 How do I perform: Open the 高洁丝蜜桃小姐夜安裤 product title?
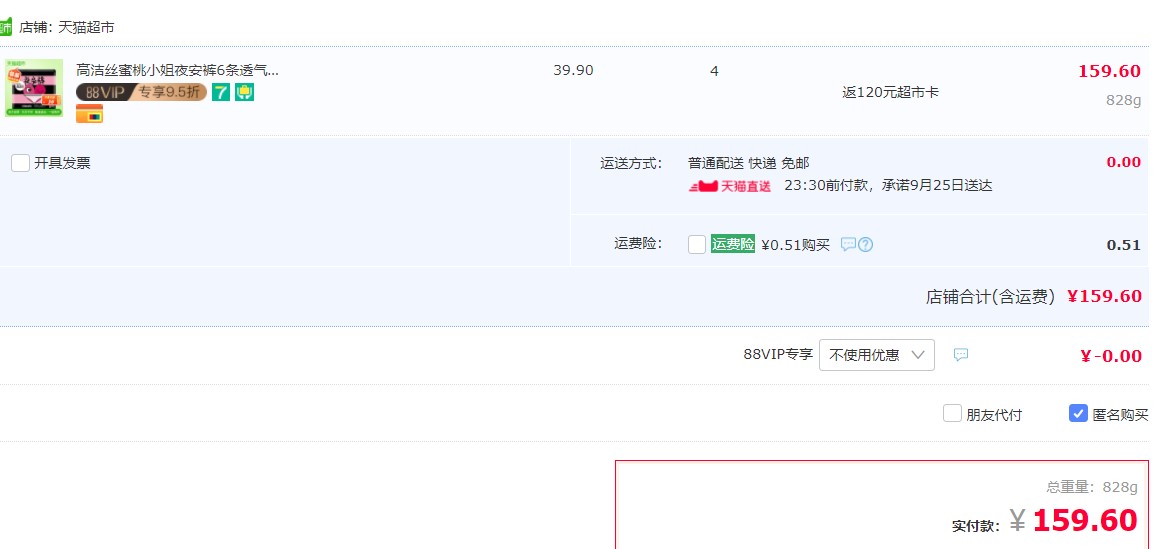[x=178, y=71]
